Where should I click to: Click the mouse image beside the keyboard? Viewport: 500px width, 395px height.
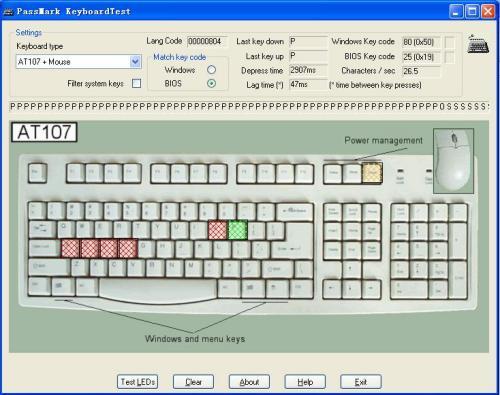453,161
